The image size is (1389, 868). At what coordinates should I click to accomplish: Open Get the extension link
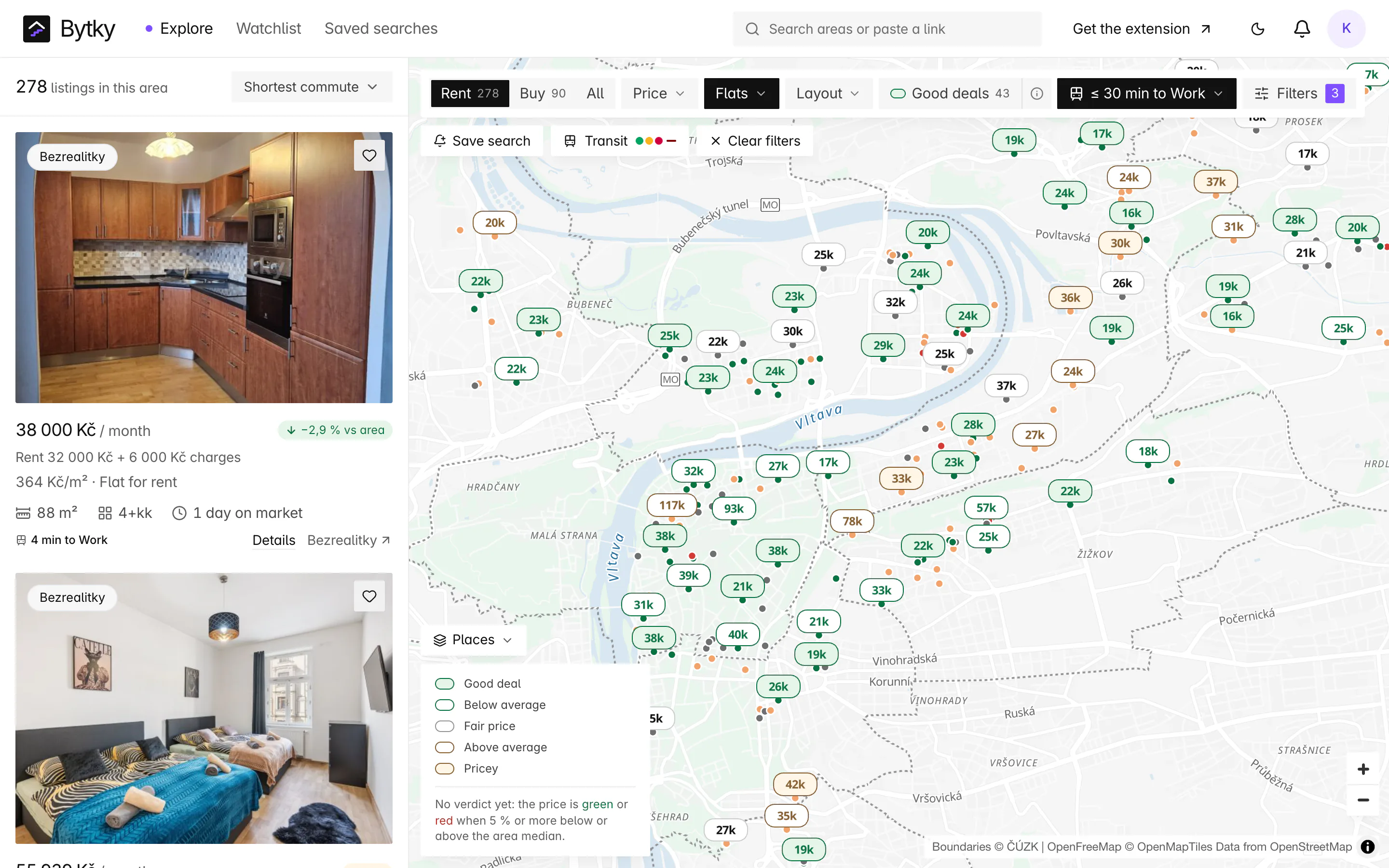click(x=1142, y=29)
